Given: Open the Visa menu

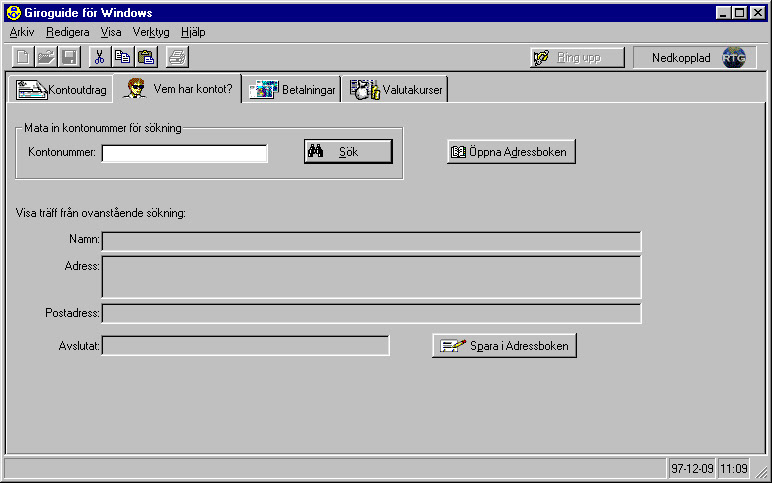Looking at the screenshot, I should click(x=111, y=32).
